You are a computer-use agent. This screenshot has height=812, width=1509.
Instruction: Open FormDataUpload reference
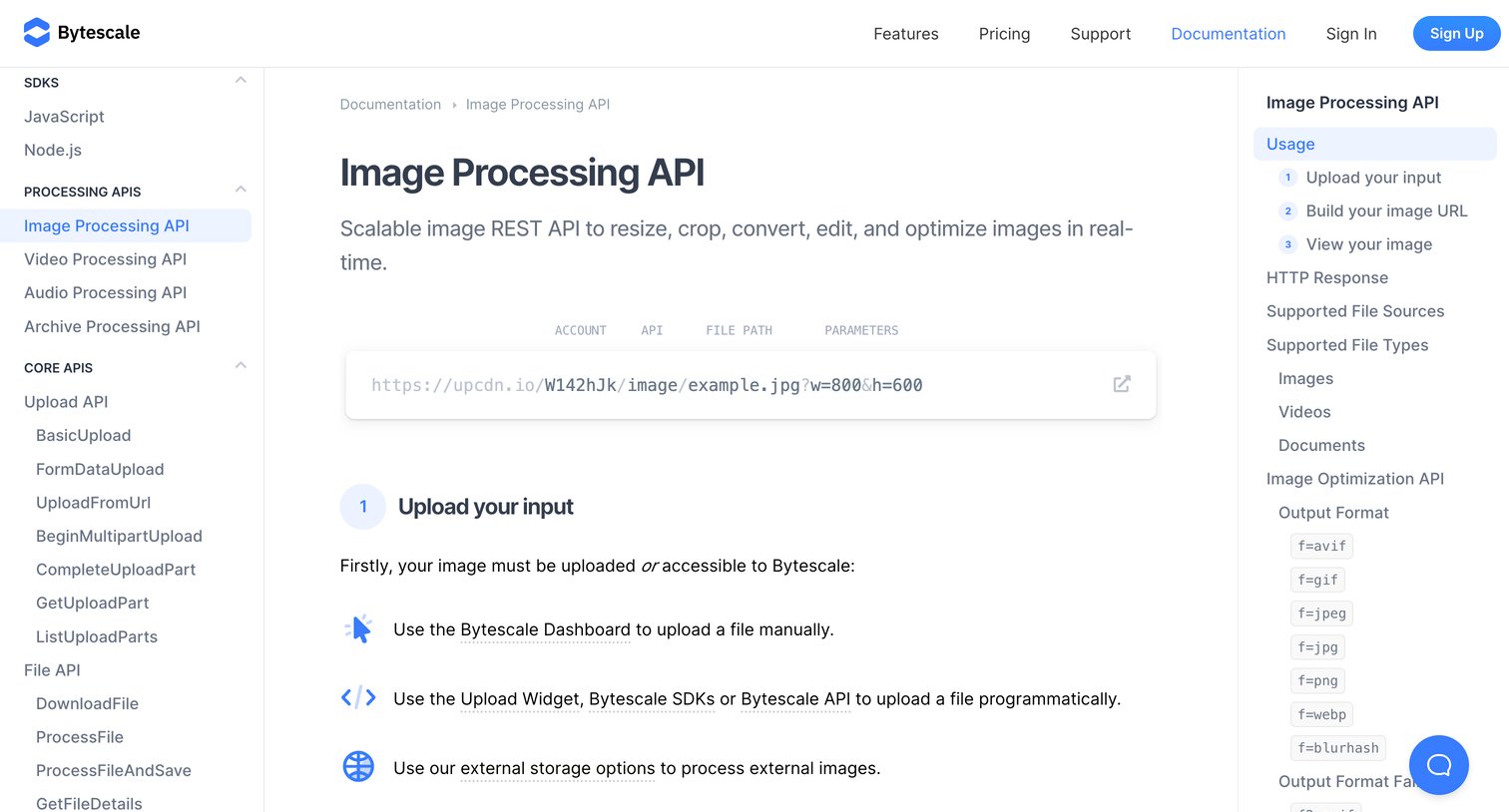click(x=100, y=469)
